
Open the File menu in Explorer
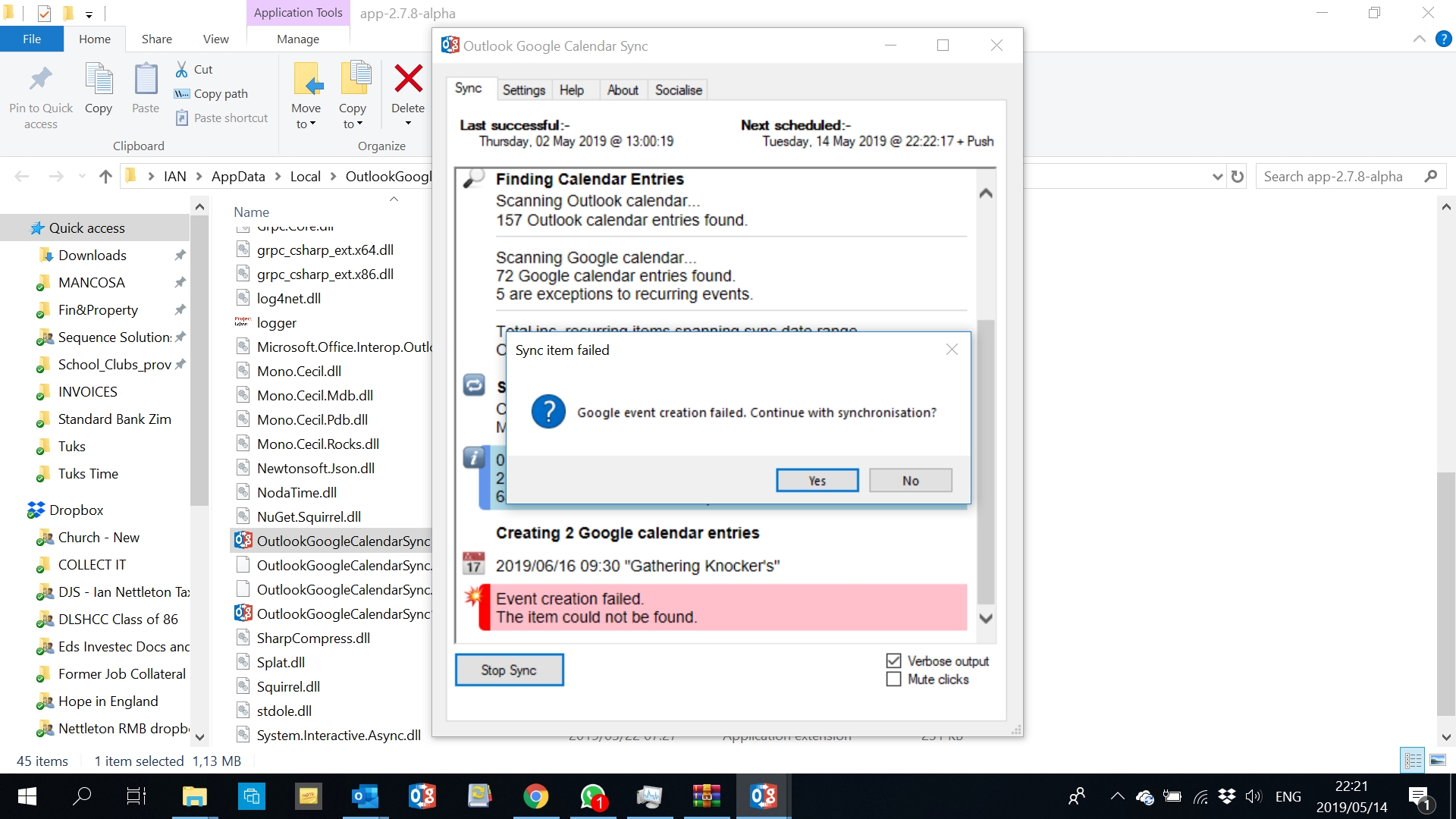[32, 39]
